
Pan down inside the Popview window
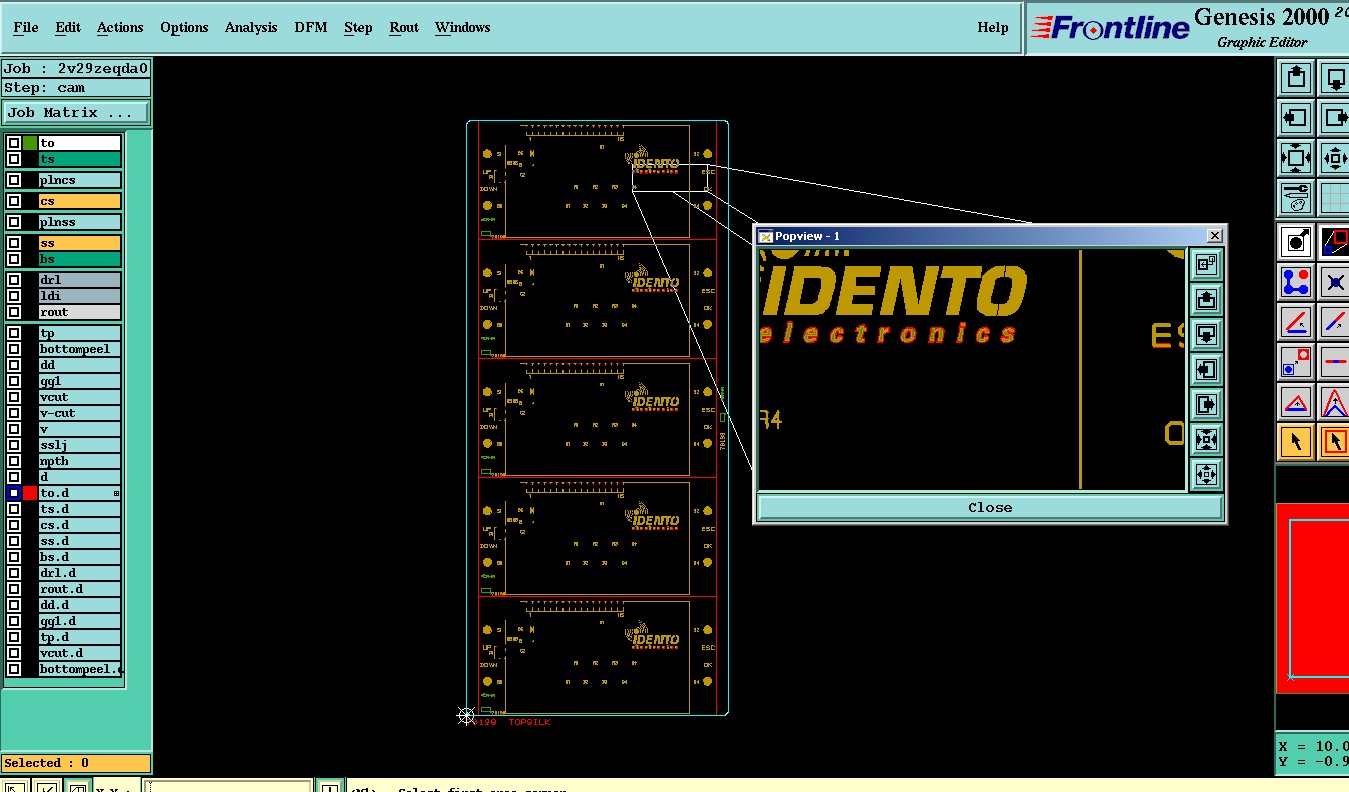pyautogui.click(x=1206, y=334)
